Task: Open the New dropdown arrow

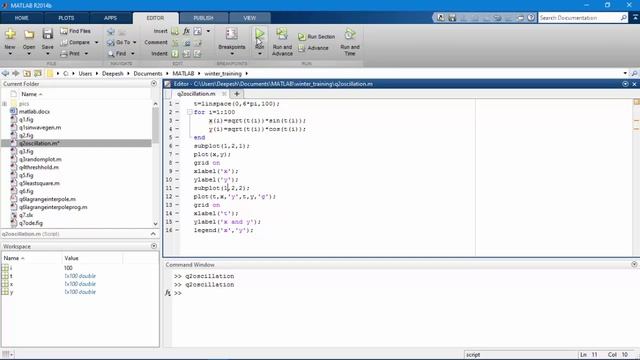Action: (10, 54)
